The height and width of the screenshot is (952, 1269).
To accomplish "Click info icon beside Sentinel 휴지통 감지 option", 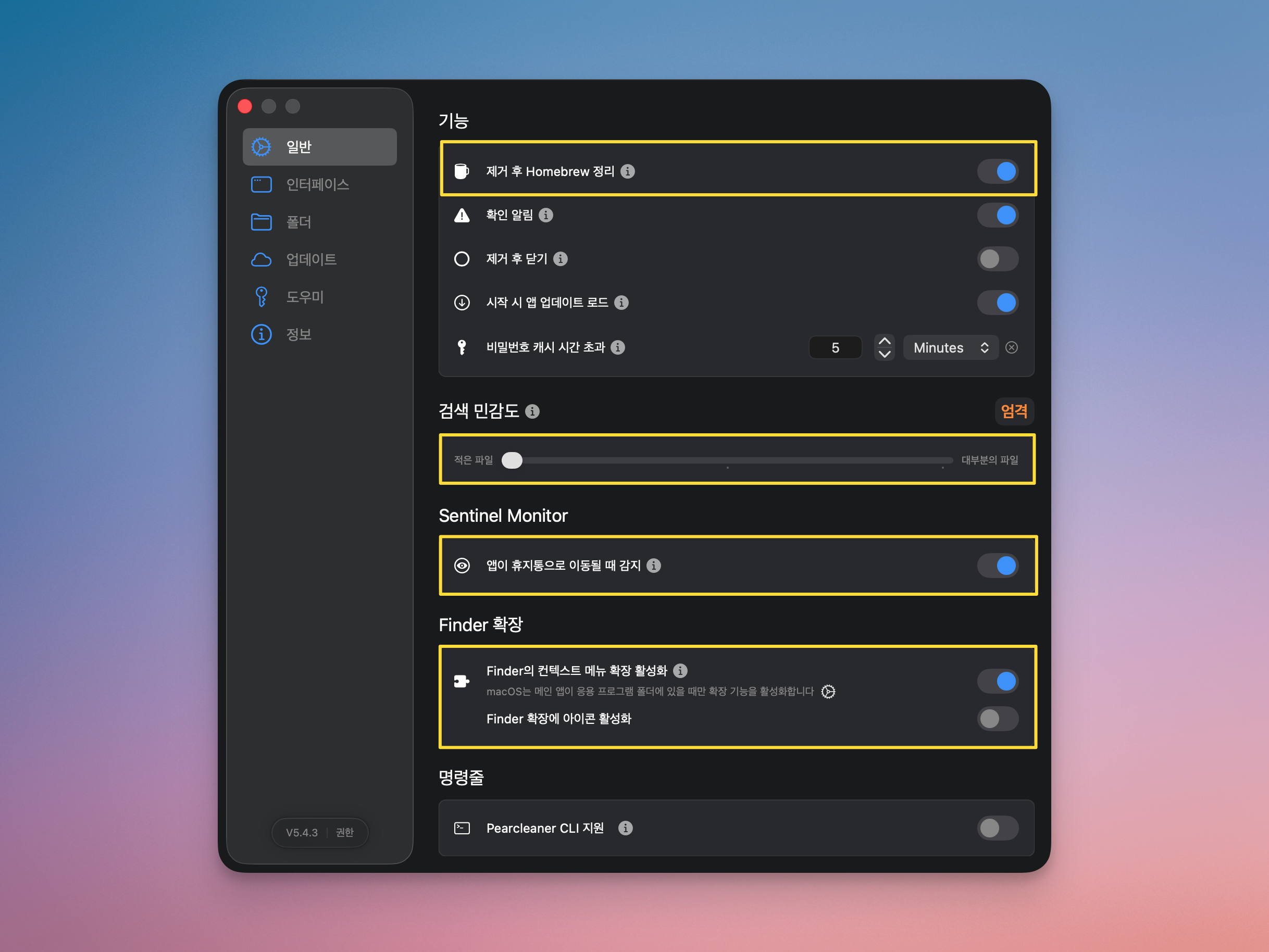I will [653, 566].
